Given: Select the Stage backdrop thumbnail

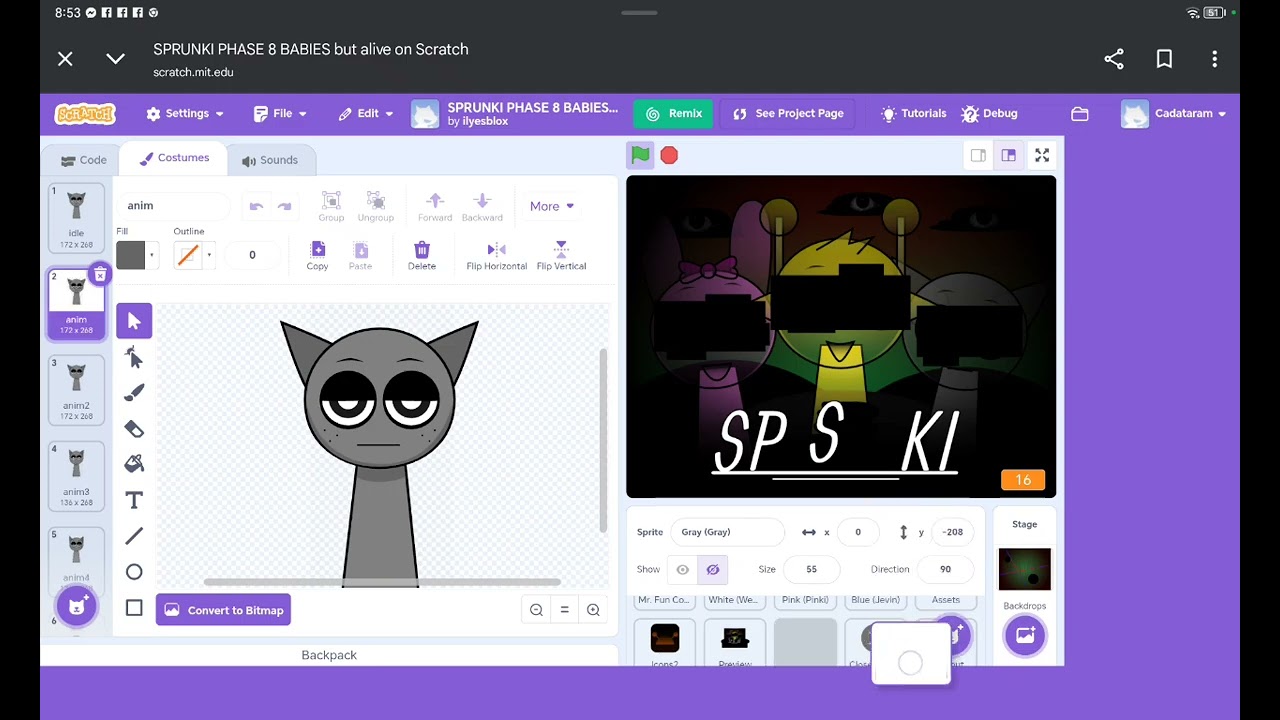Looking at the screenshot, I should pos(1025,570).
